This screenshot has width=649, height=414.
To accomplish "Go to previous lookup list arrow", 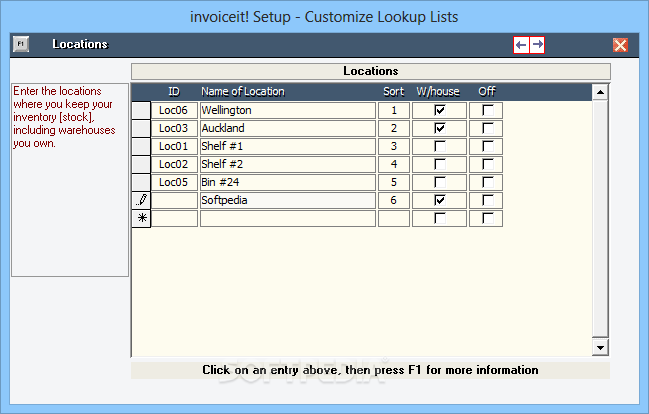I will coord(522,45).
